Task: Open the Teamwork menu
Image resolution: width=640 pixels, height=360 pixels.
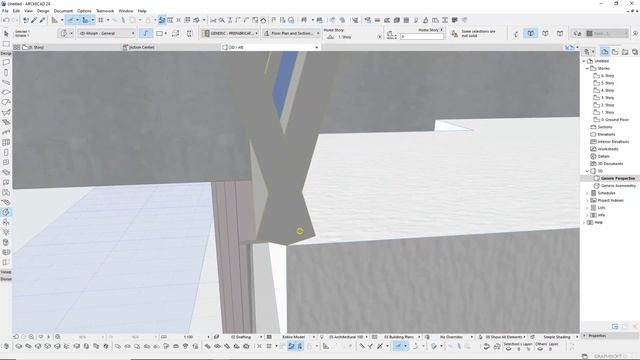Action: point(105,11)
